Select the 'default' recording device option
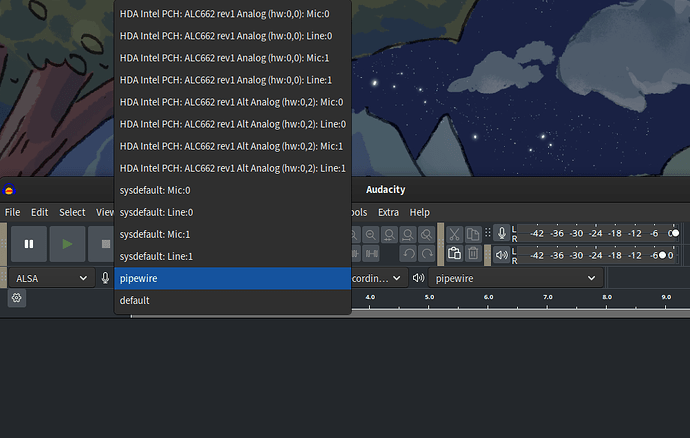The width and height of the screenshot is (690, 438). [x=135, y=300]
